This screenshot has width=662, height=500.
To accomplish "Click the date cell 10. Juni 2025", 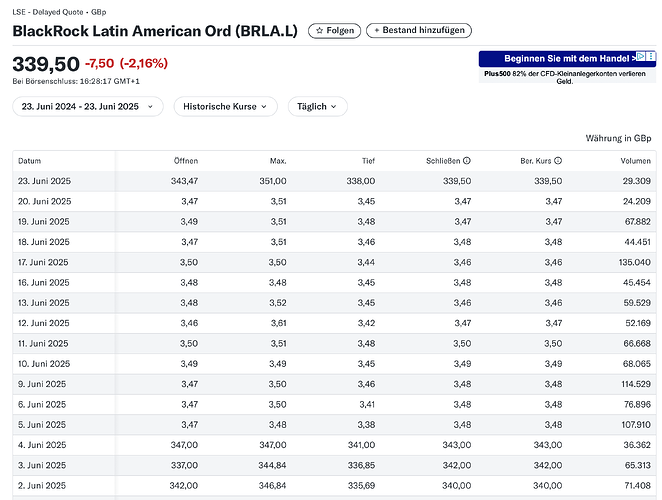I will tap(44, 364).
